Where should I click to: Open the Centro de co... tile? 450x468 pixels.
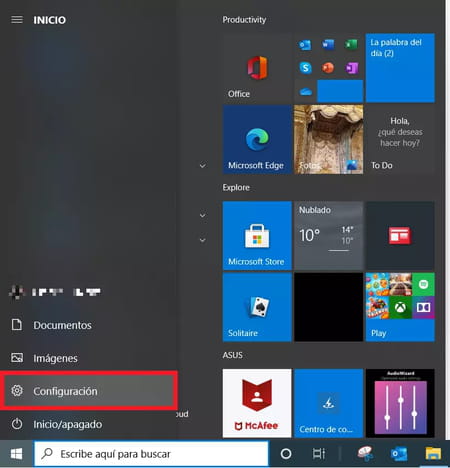point(329,403)
